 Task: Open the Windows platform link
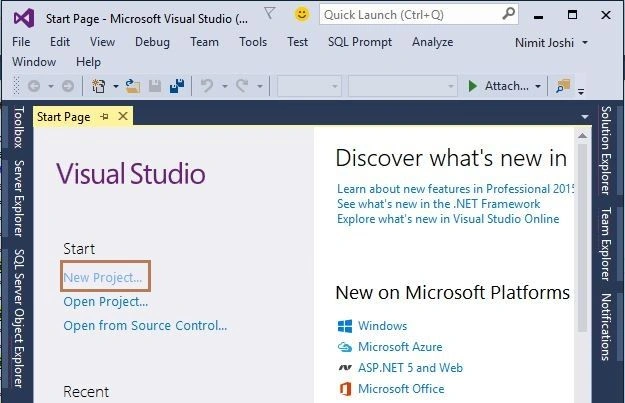tap(383, 326)
